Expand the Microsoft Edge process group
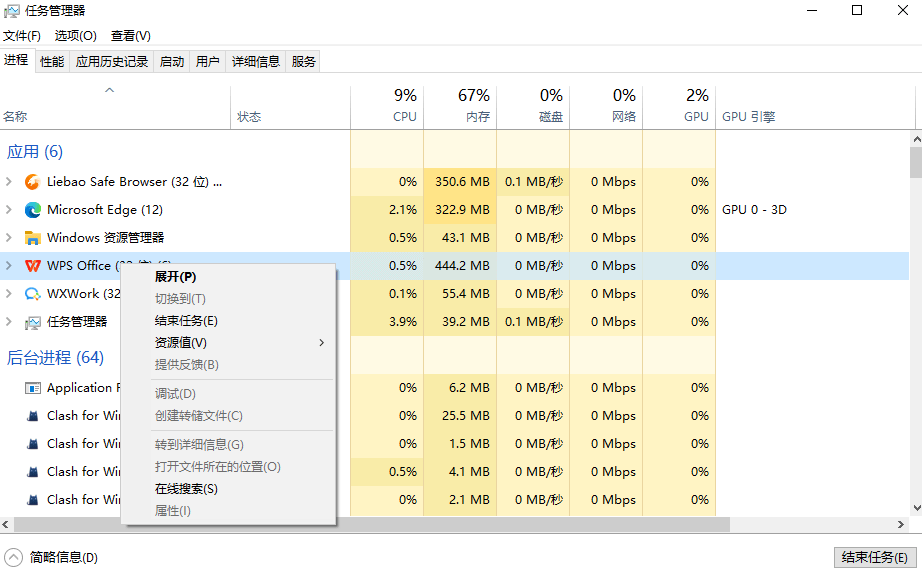Image resolution: width=922 pixels, height=580 pixels. (9, 210)
